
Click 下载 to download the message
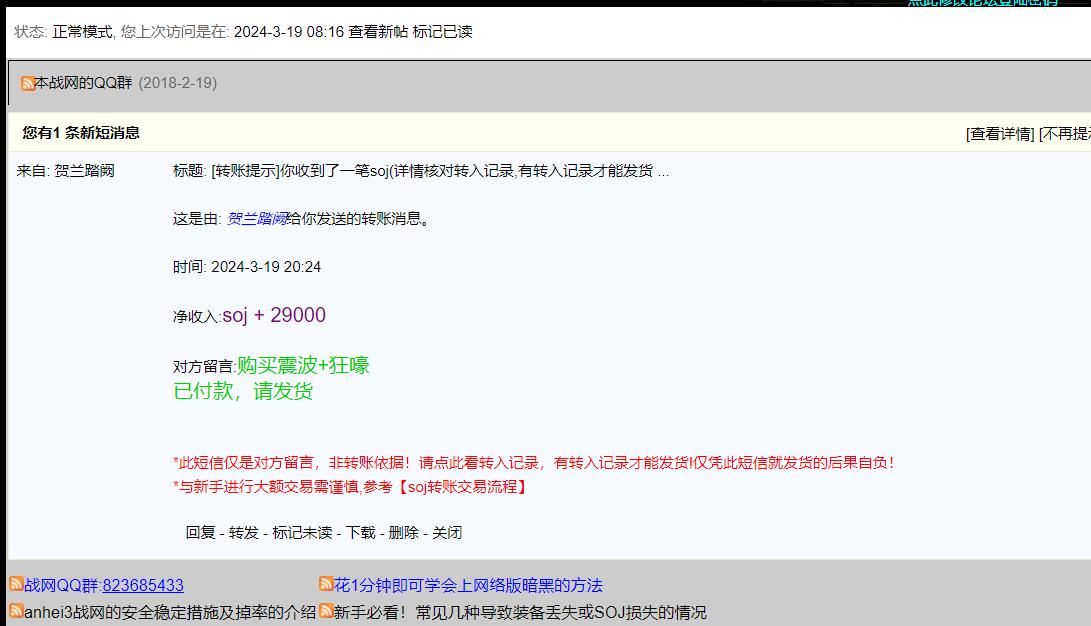(x=361, y=533)
